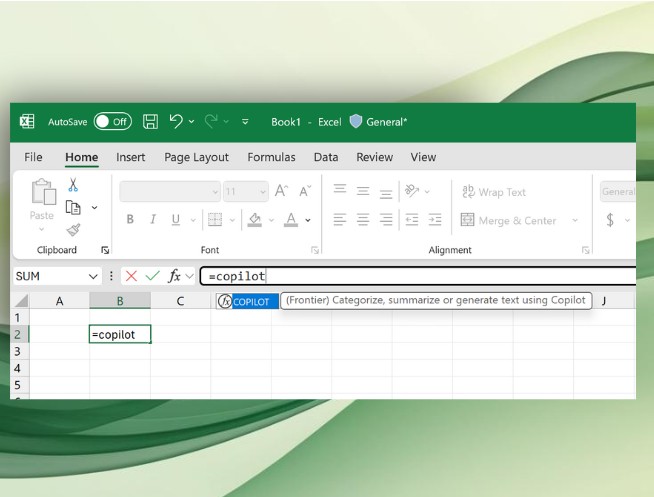Expand the Underline style dropdown
Screen dimensions: 654x497
coord(193,220)
